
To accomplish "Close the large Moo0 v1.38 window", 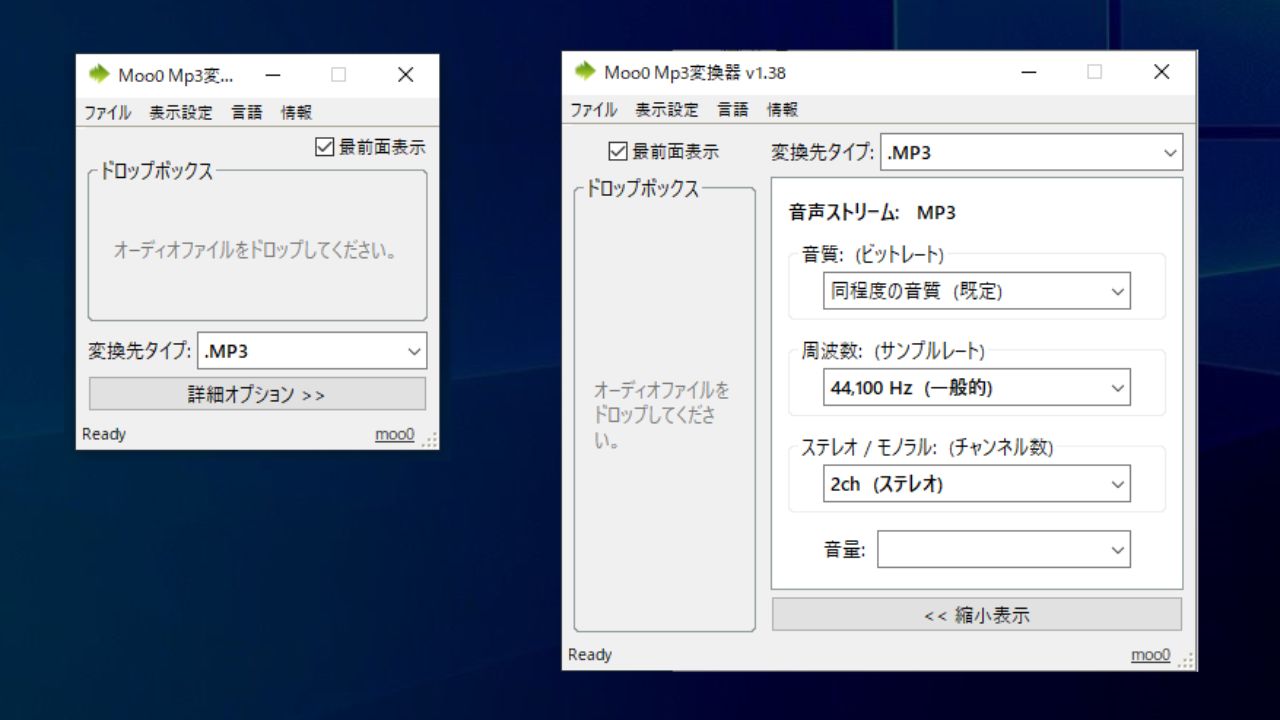I will [1161, 72].
